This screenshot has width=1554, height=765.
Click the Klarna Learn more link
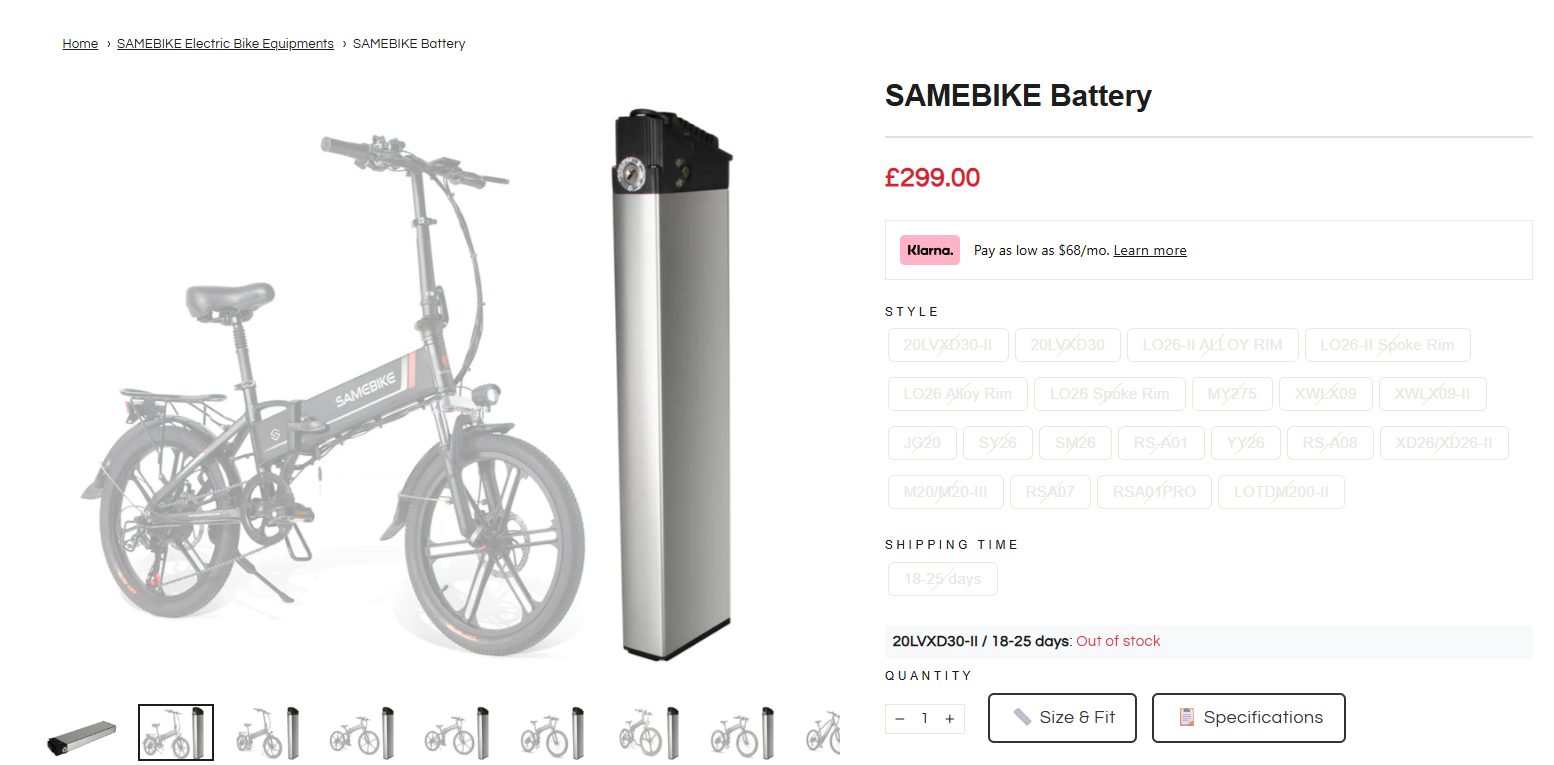pos(1150,251)
